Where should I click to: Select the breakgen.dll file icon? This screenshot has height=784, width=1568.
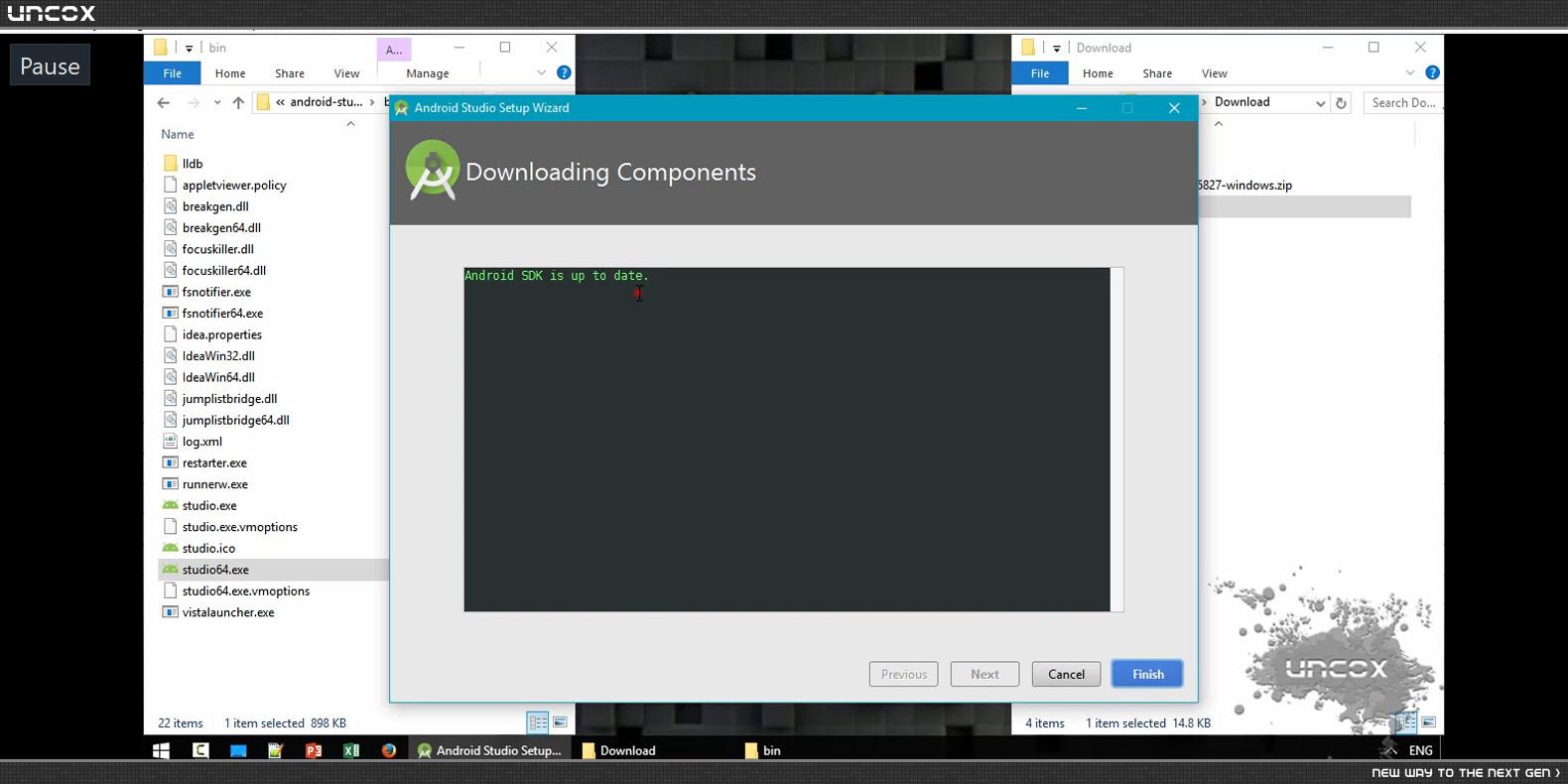point(170,206)
